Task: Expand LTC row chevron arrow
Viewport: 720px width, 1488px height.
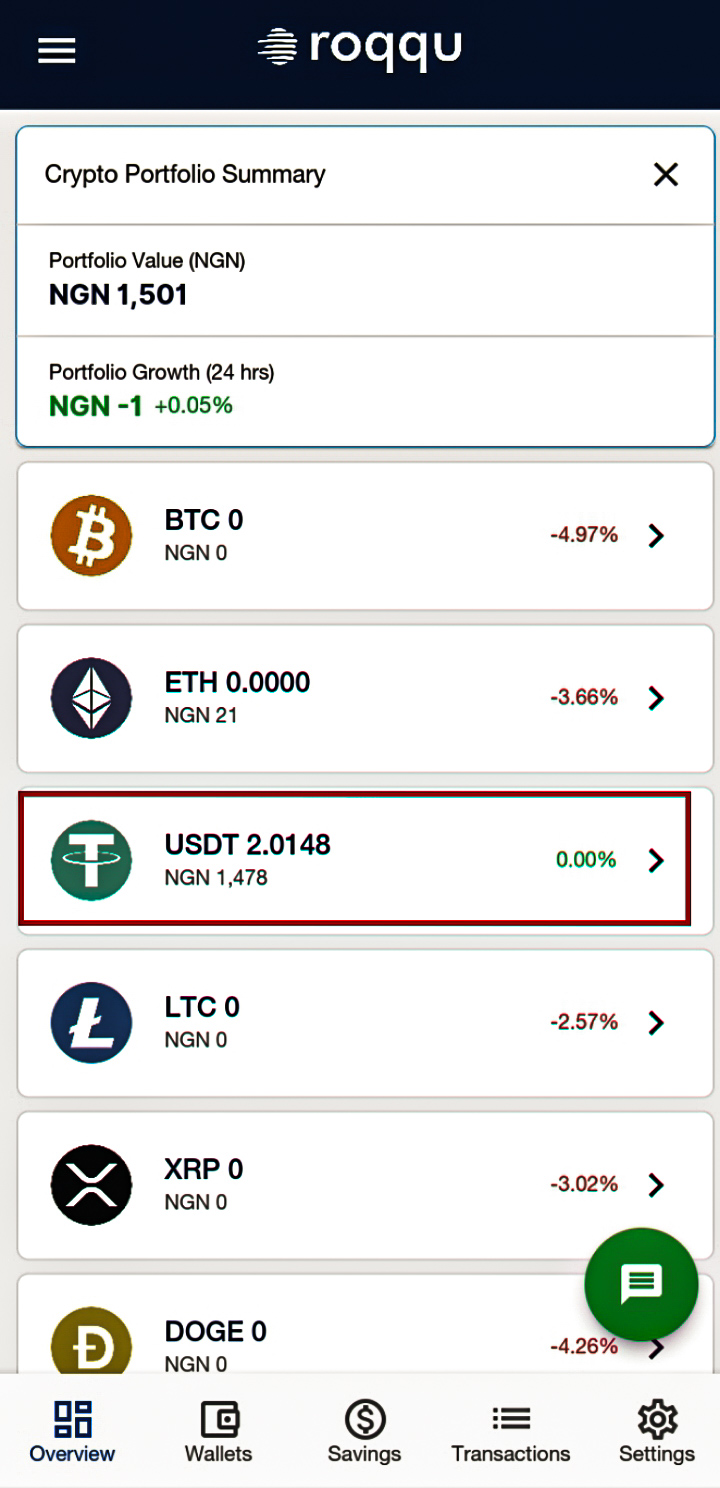Action: [x=656, y=1022]
